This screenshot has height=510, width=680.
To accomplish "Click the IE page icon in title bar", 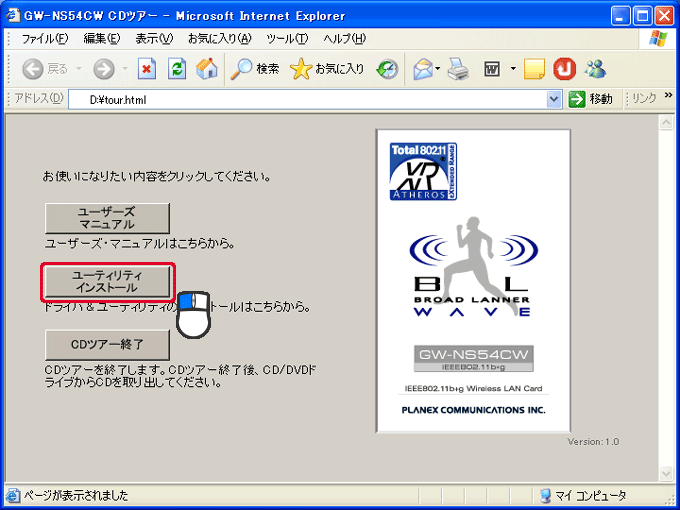I will click(x=13, y=15).
